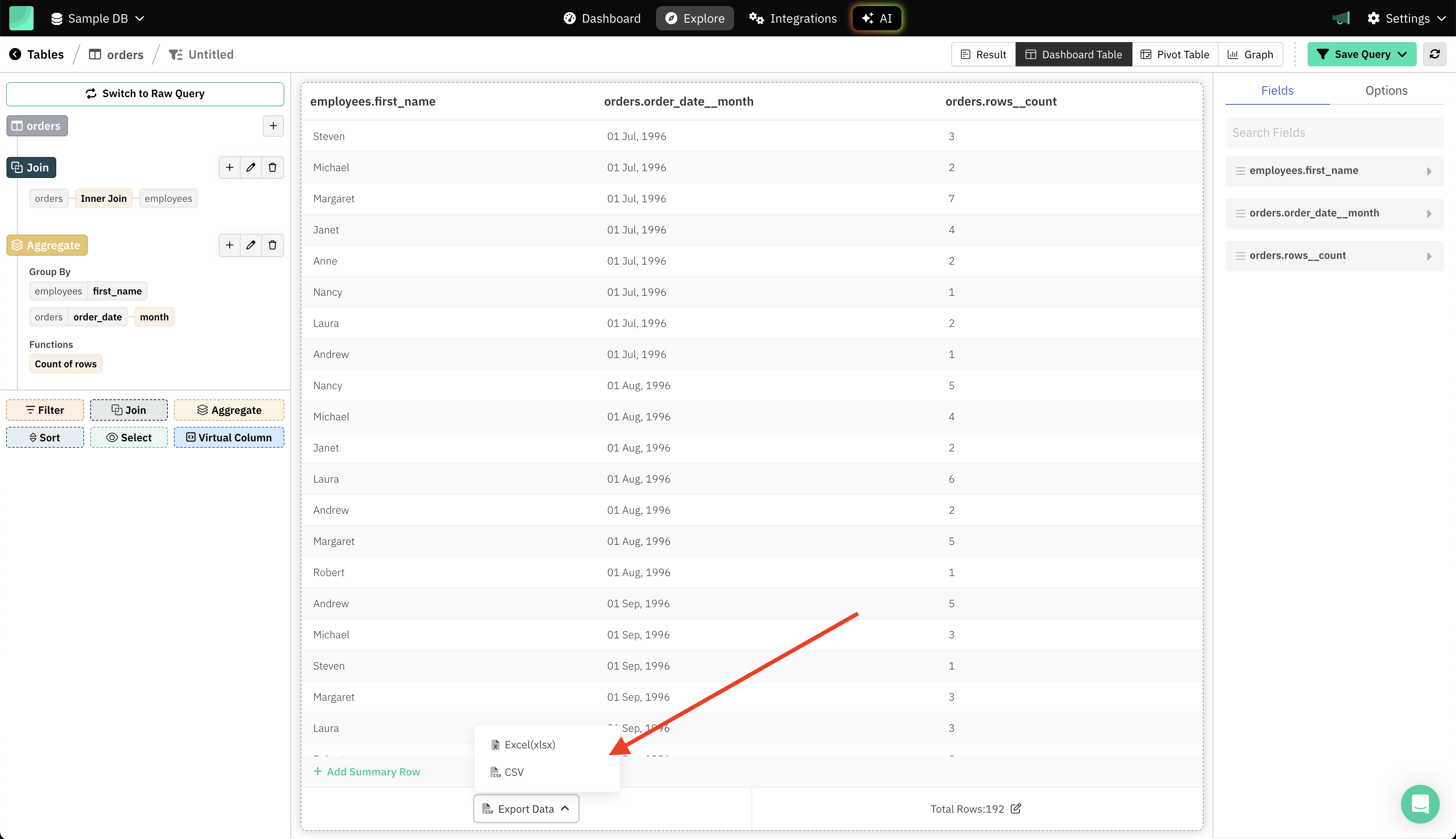This screenshot has width=1456, height=839.
Task: Click the count value 7 cell
Action: pyautogui.click(x=952, y=198)
